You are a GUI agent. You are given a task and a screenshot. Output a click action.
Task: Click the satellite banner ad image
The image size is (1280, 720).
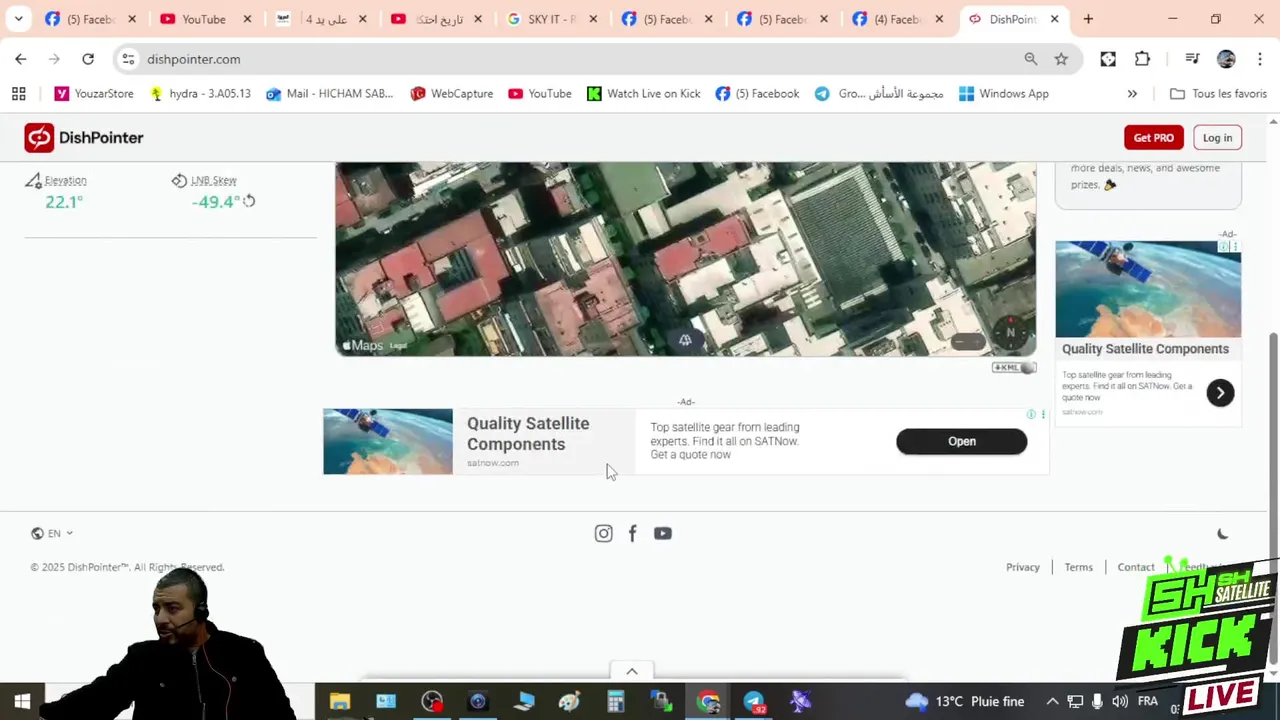coord(388,441)
